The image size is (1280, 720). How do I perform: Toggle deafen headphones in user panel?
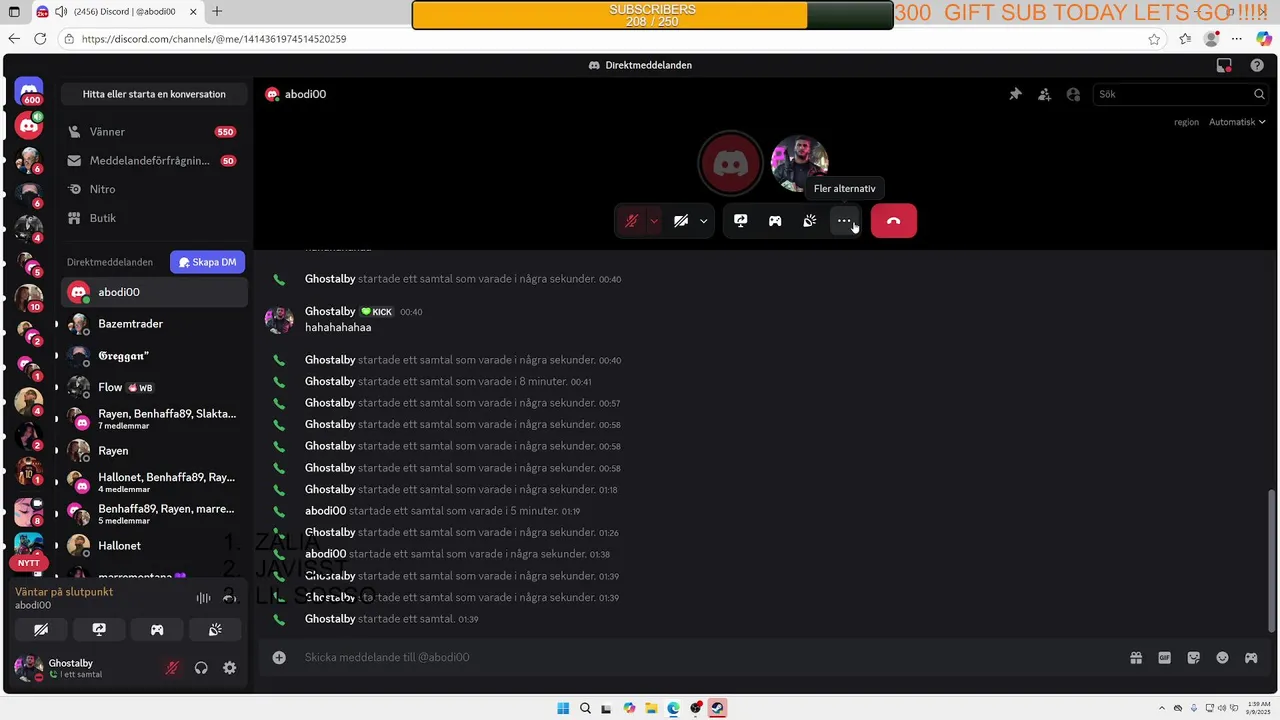[x=201, y=668]
